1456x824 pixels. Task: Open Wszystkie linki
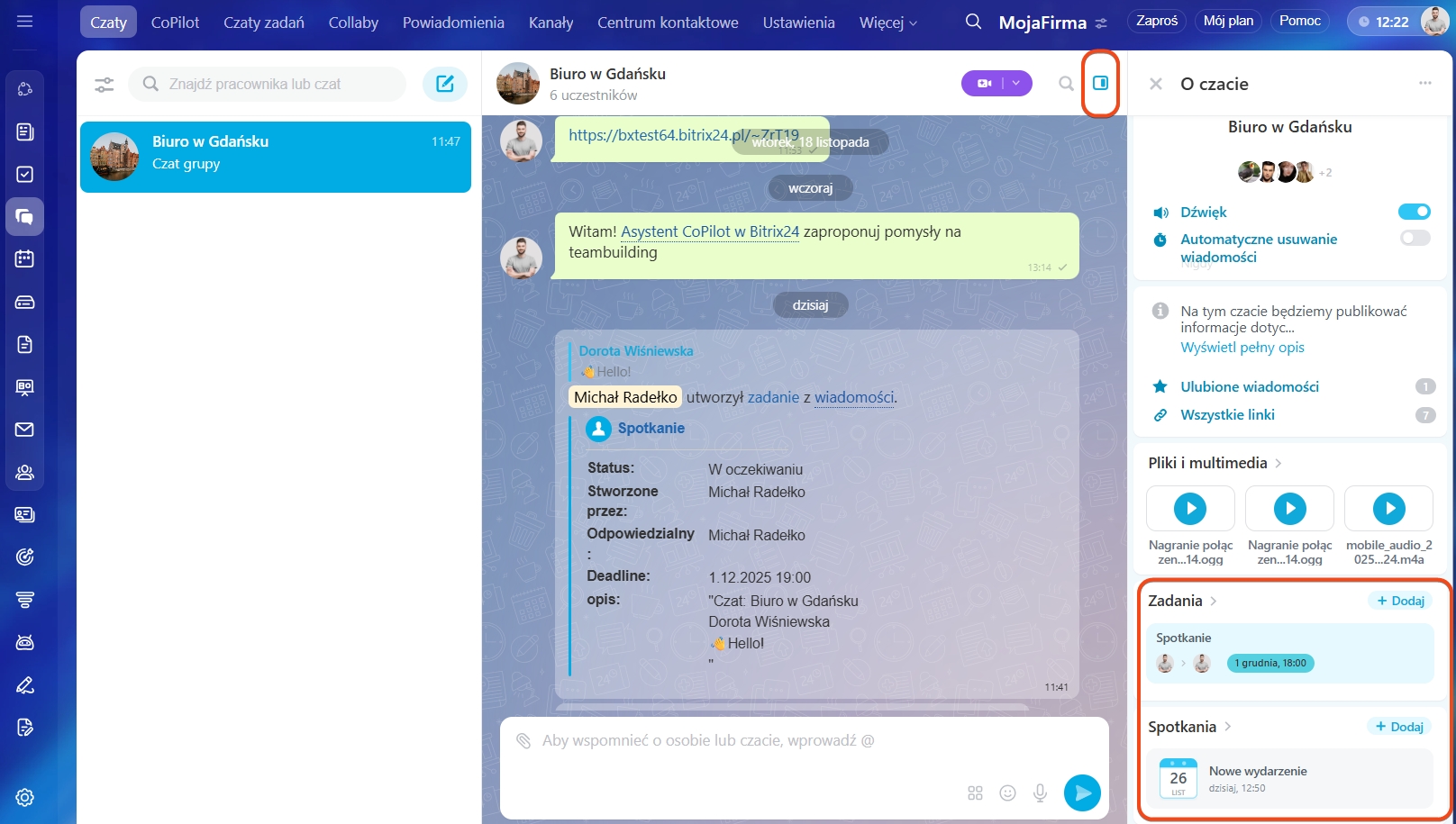1227,415
